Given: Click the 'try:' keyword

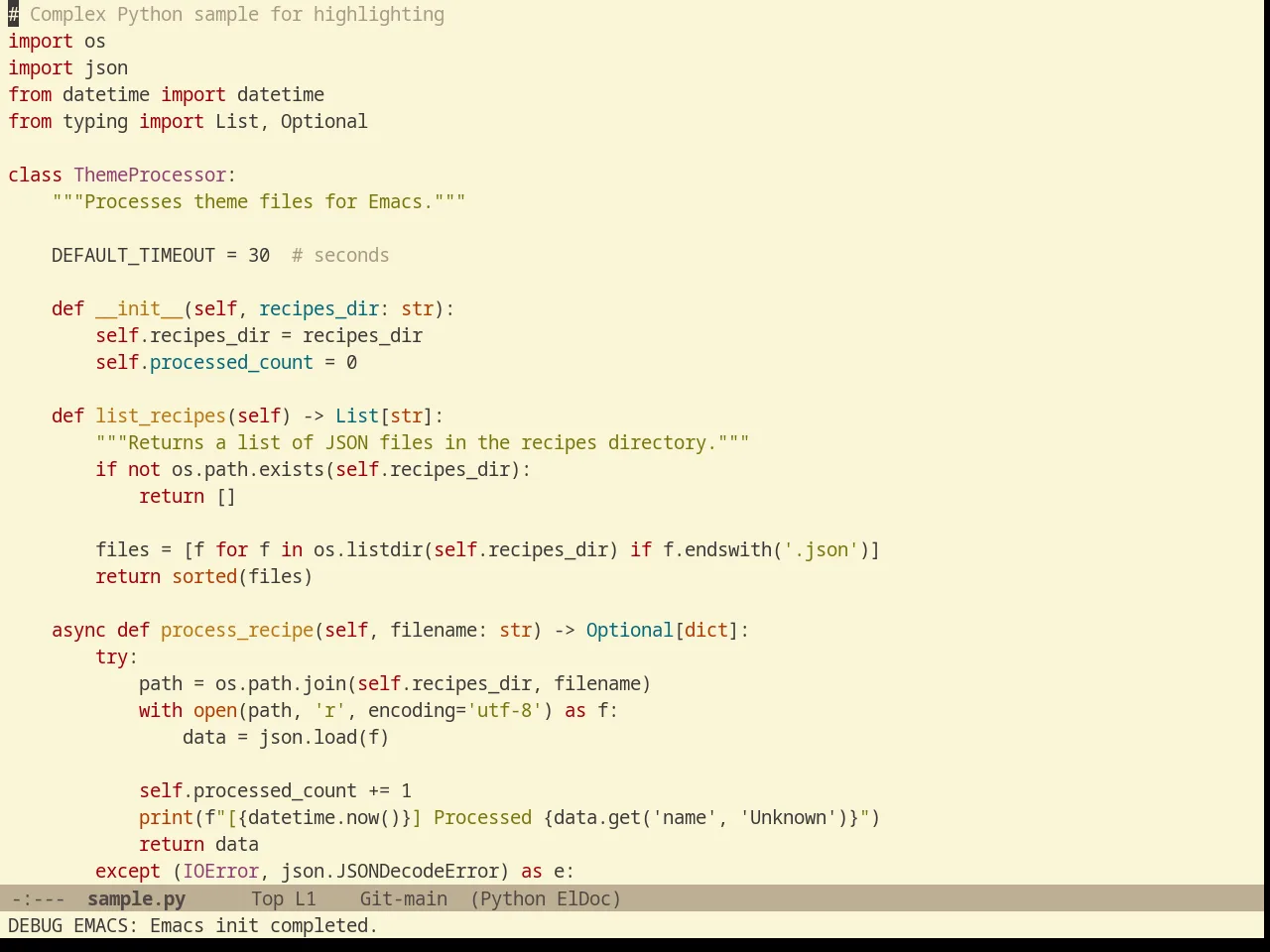Looking at the screenshot, I should 116,656.
